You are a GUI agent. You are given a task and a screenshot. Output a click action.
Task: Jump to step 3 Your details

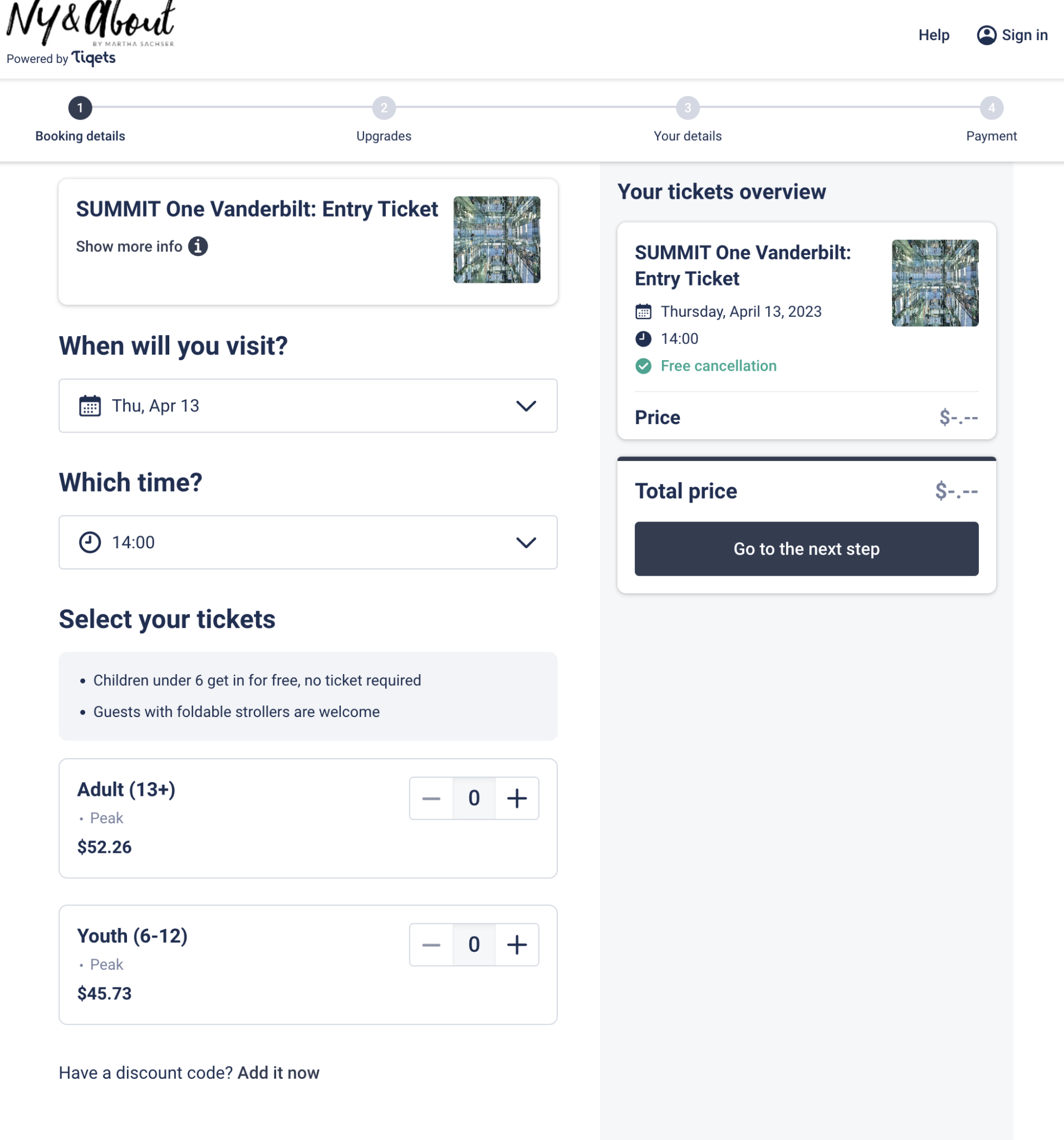tap(687, 108)
